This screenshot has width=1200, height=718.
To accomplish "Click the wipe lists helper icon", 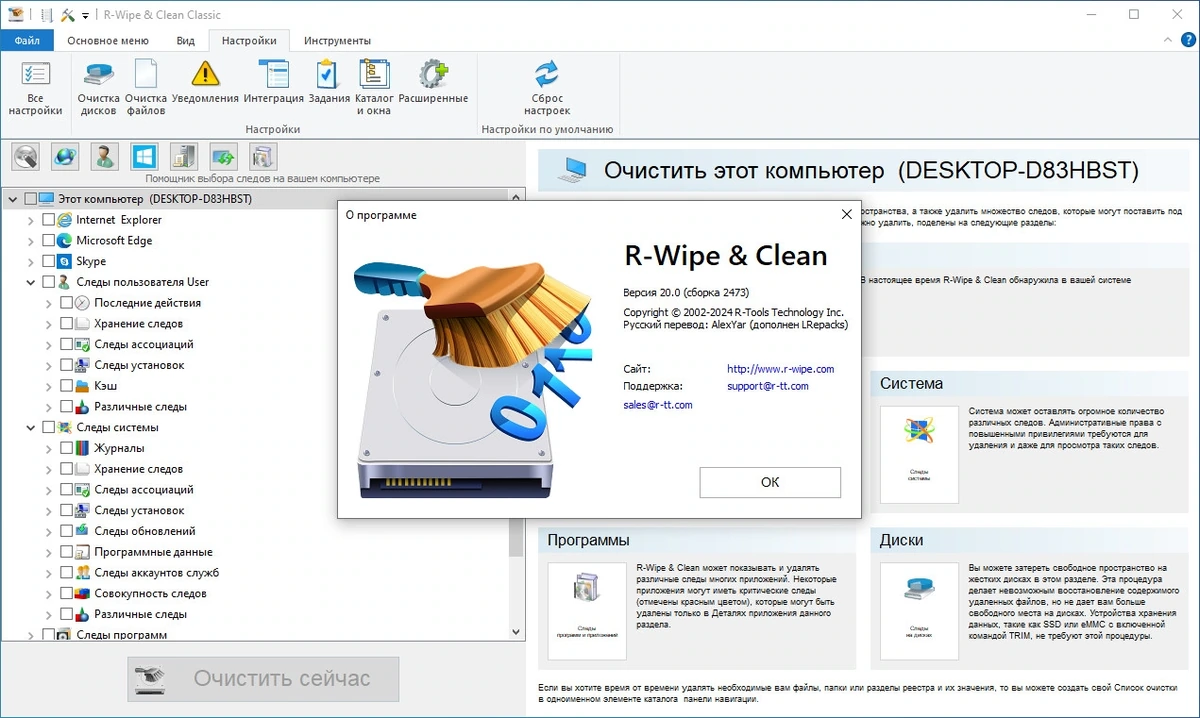I will click(x=262, y=156).
